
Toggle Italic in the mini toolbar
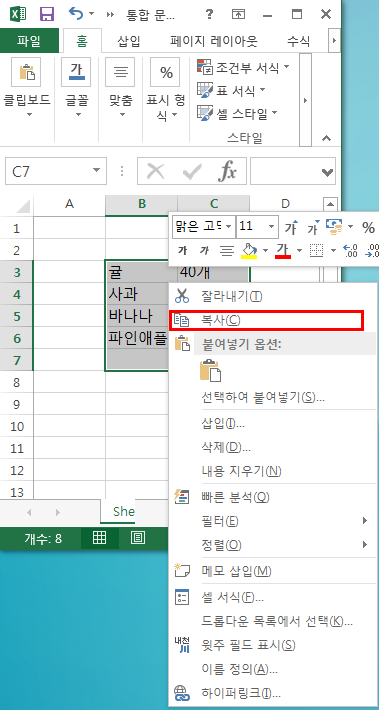(205, 250)
